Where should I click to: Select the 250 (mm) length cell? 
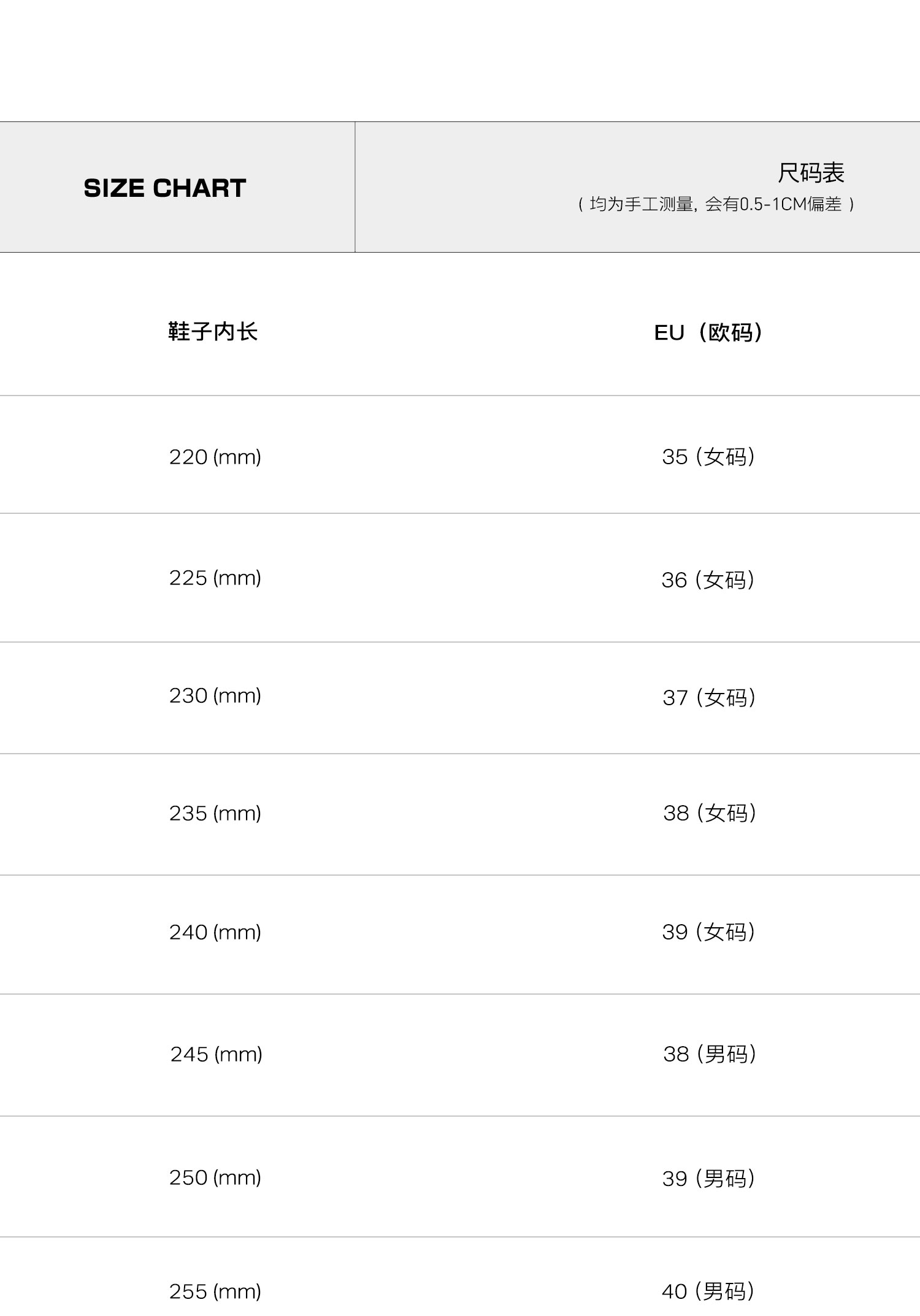(x=215, y=1177)
